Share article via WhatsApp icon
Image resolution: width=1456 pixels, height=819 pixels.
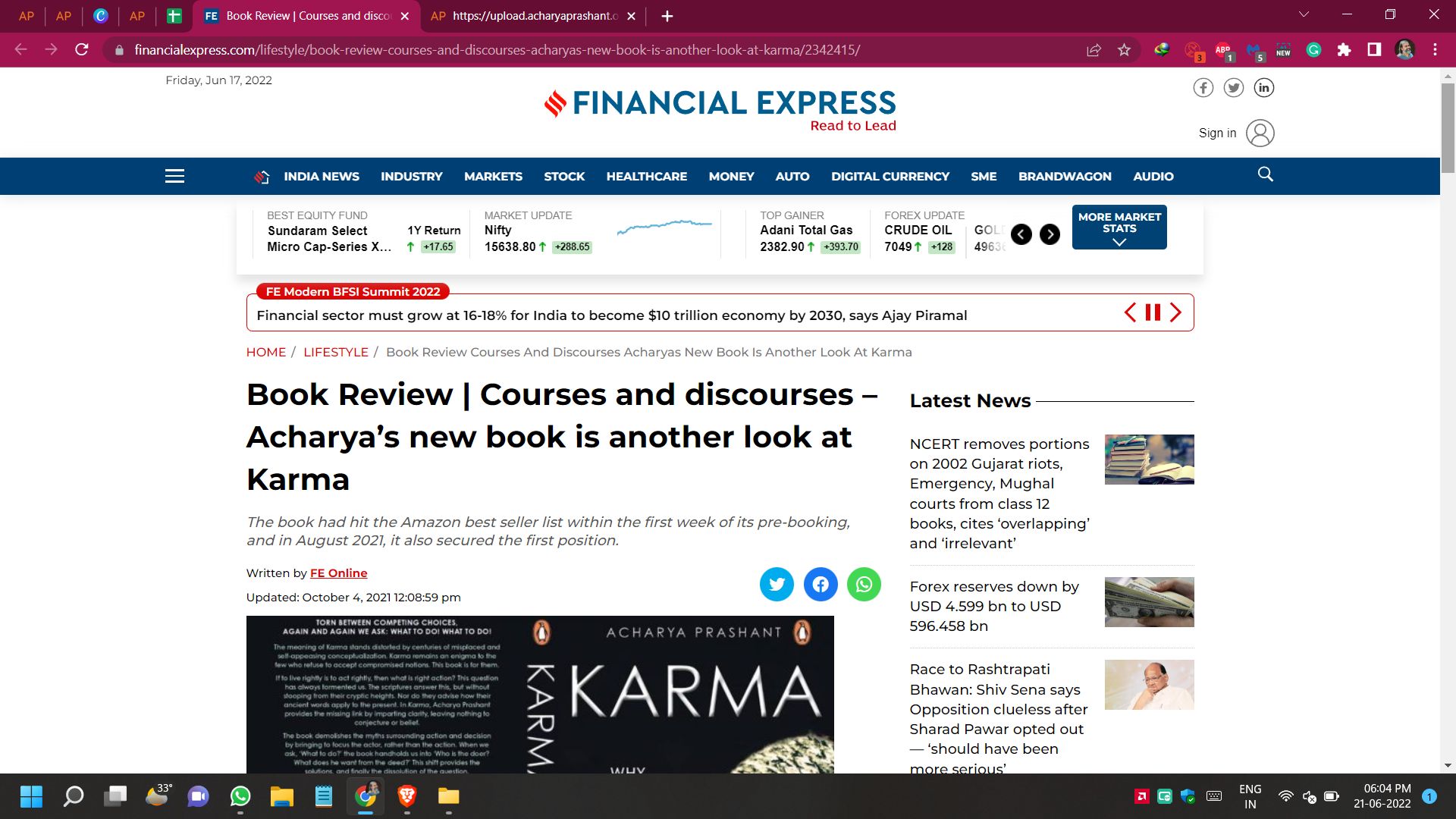[864, 584]
